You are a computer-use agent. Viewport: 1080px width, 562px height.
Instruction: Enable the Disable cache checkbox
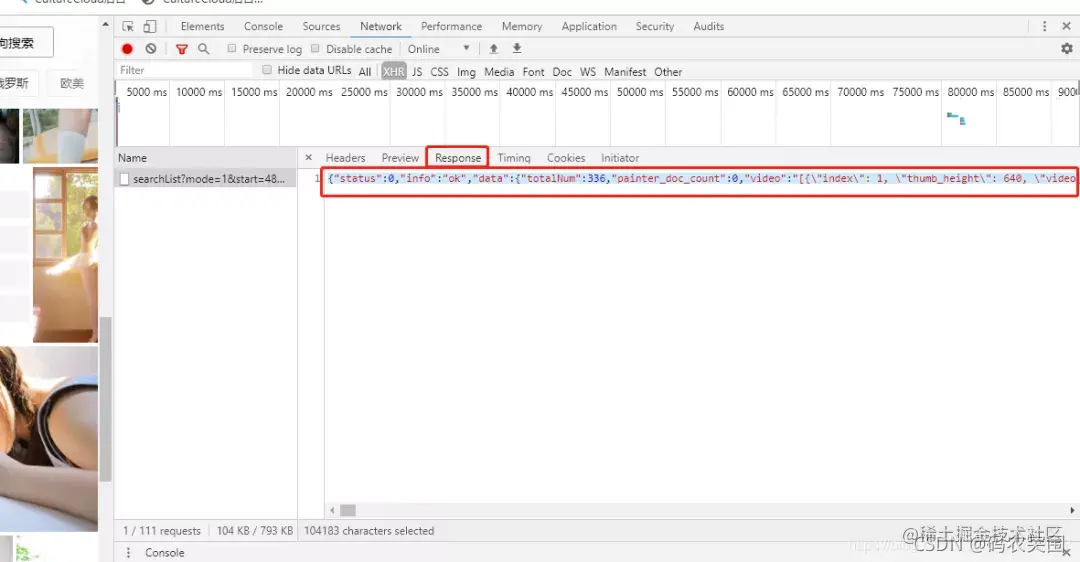click(315, 48)
